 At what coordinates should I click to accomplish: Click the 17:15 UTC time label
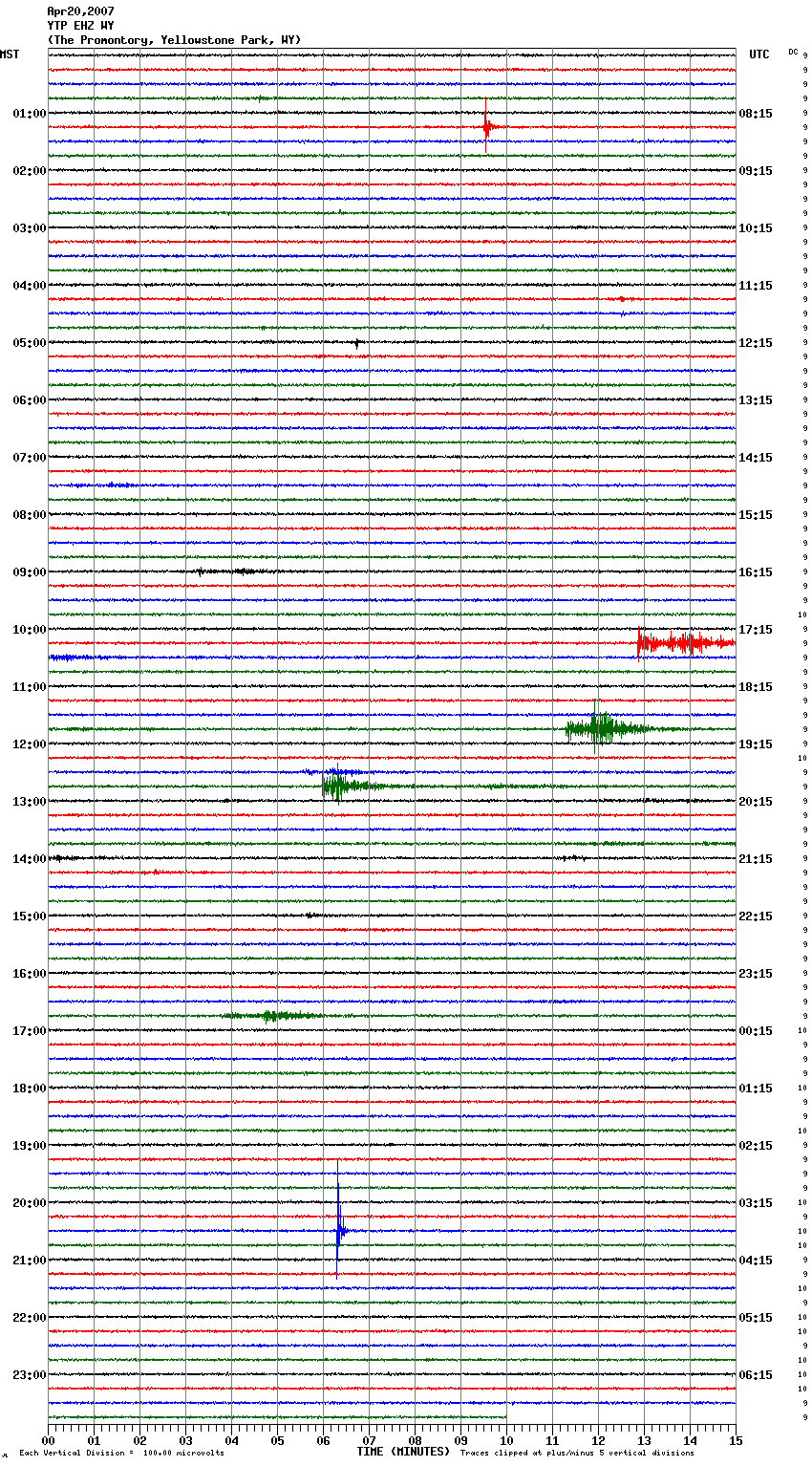point(756,630)
